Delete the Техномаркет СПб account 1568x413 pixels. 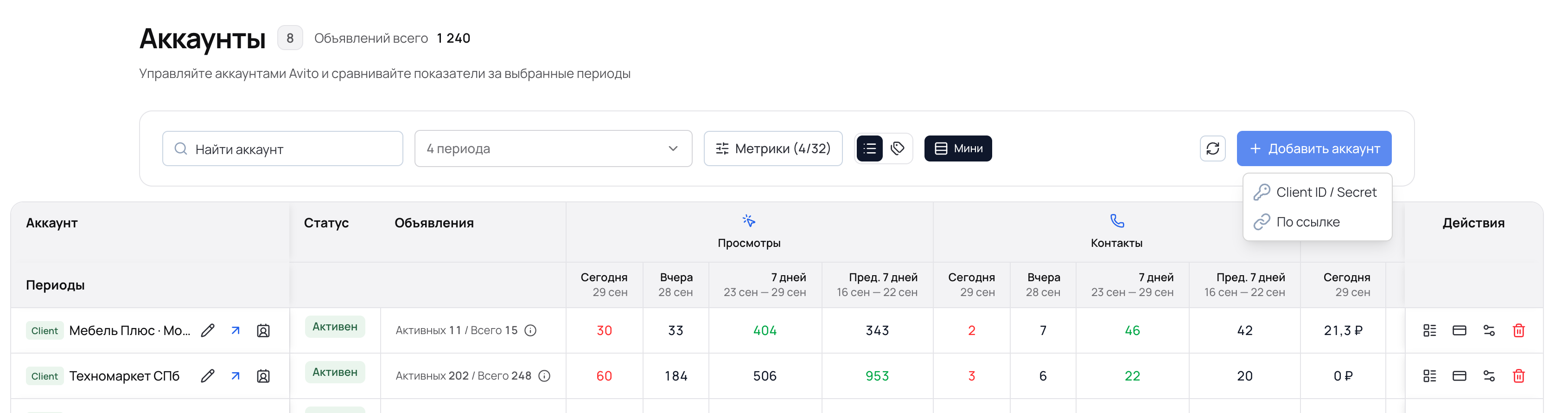1519,376
